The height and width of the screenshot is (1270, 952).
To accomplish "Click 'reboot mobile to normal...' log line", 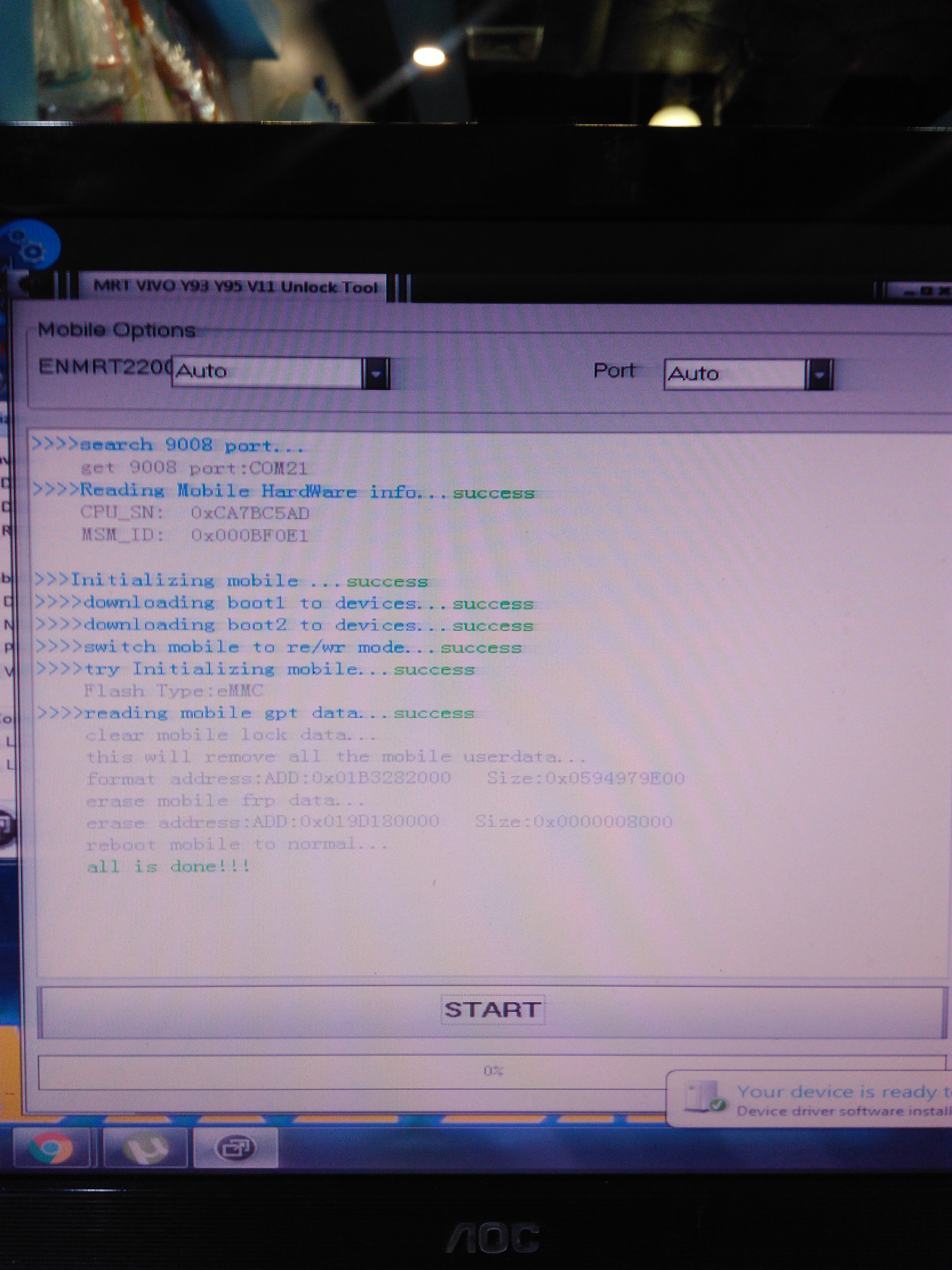I will [237, 844].
